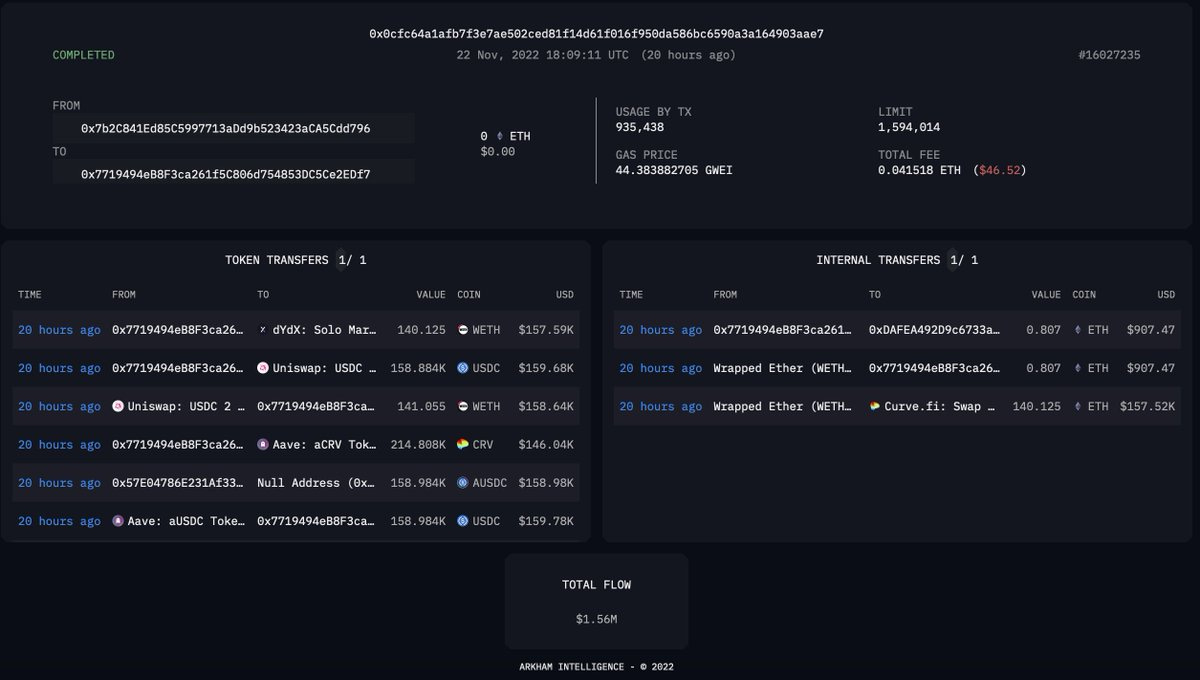The height and width of the screenshot is (680, 1200).
Task: Click ETH icon in the $157.52K row
Action: point(1078,406)
